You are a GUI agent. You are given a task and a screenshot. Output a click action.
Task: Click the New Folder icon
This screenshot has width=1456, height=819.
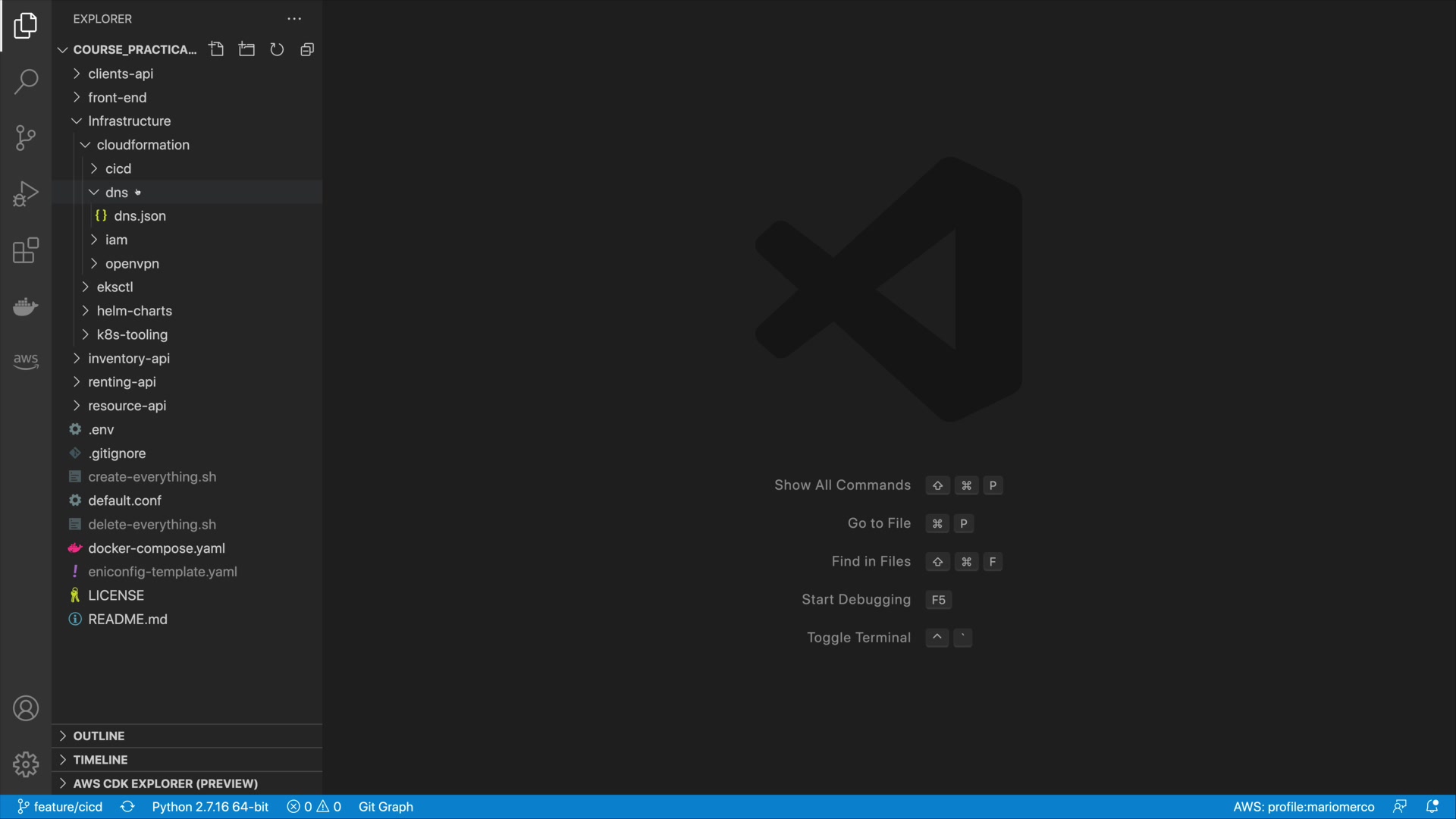pos(246,49)
